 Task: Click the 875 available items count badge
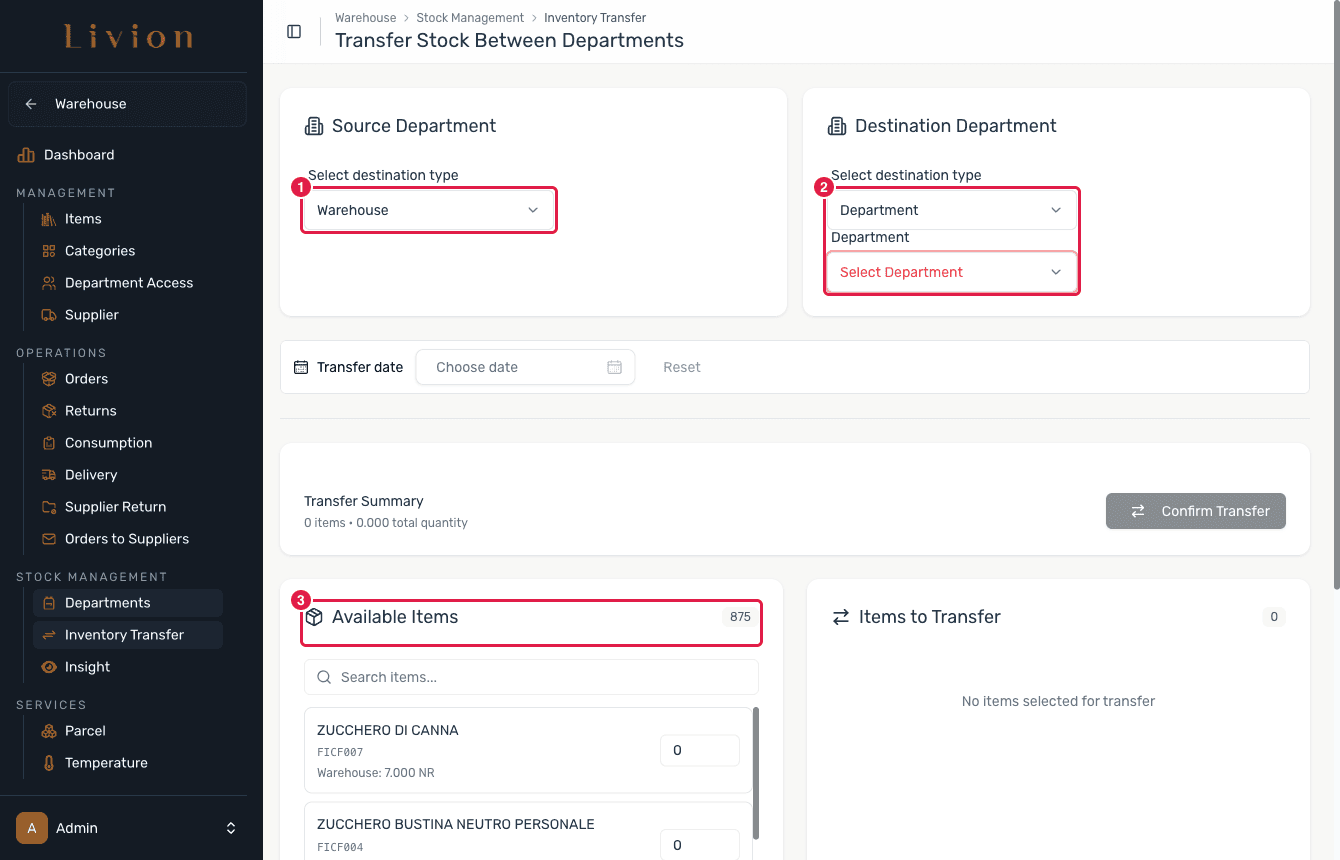click(740, 617)
